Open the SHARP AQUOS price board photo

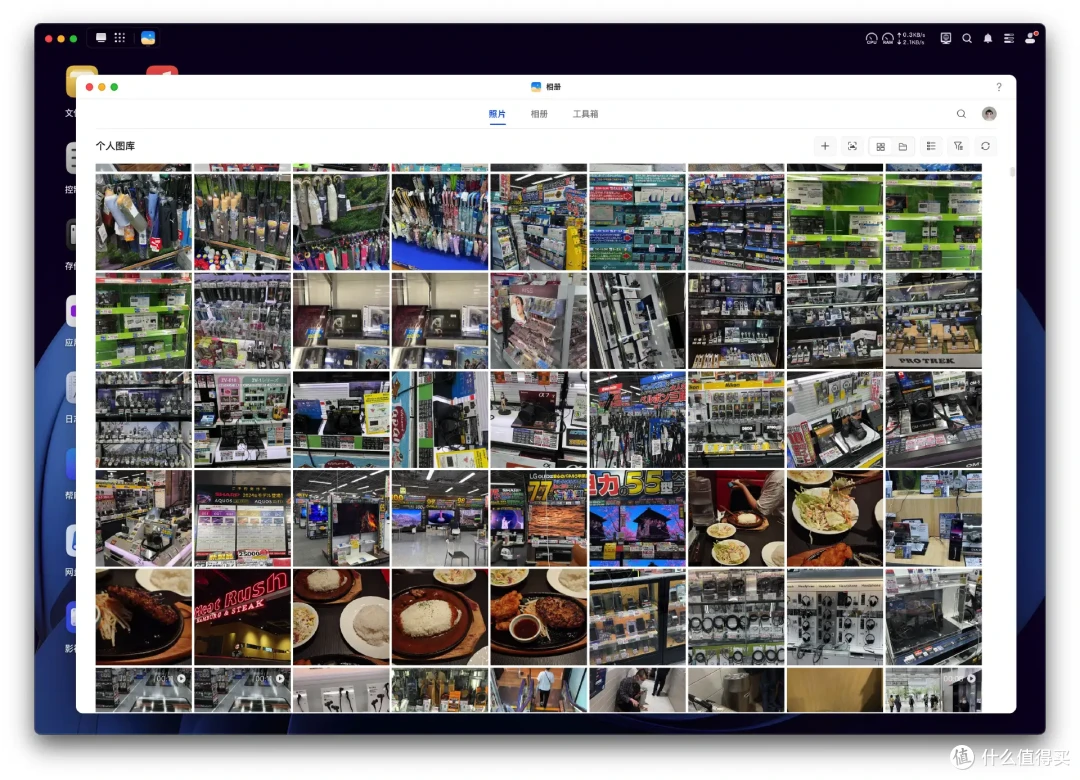(x=242, y=518)
